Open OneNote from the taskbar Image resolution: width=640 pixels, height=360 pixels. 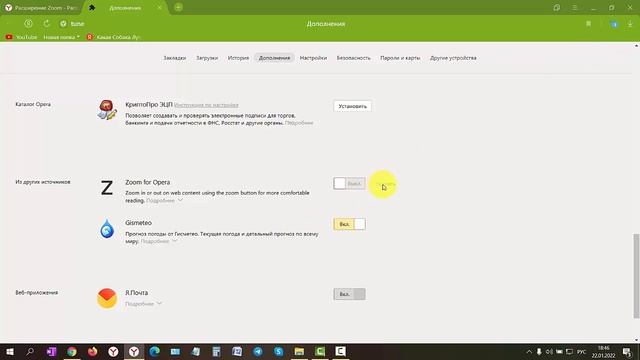coord(51,351)
